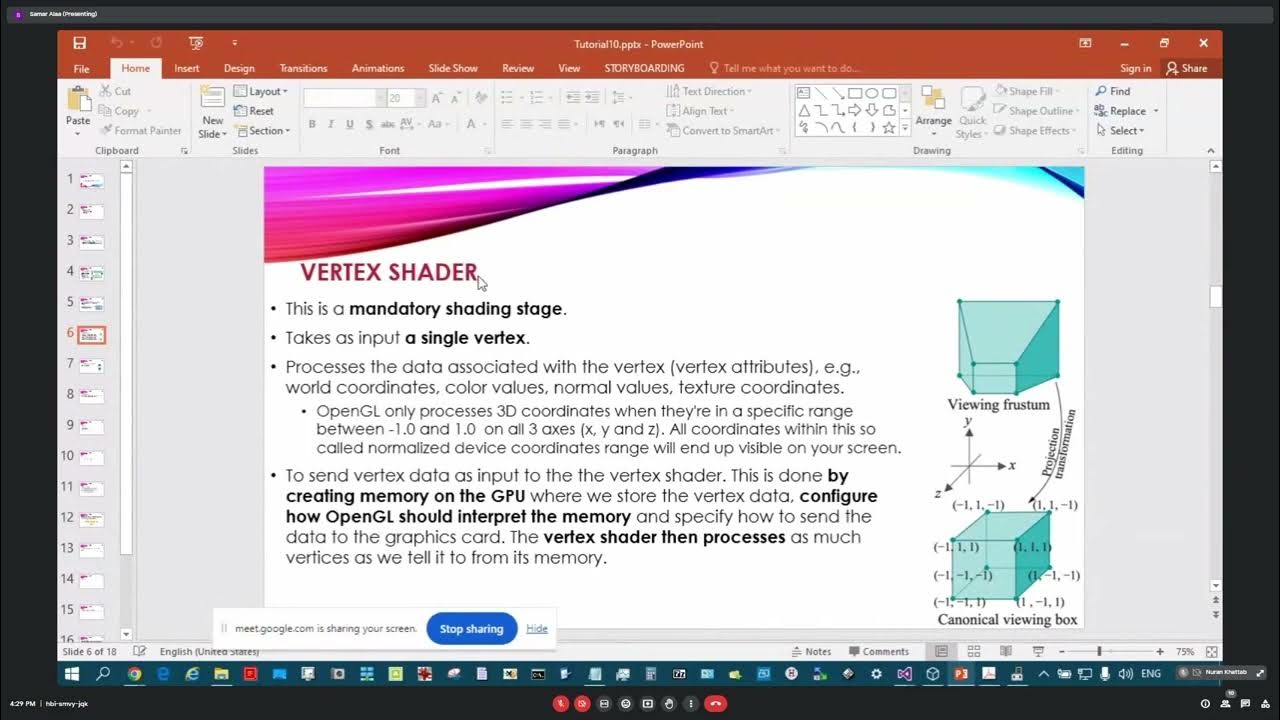Open Reading view from status bar
The image size is (1280, 720).
[x=1005, y=651]
